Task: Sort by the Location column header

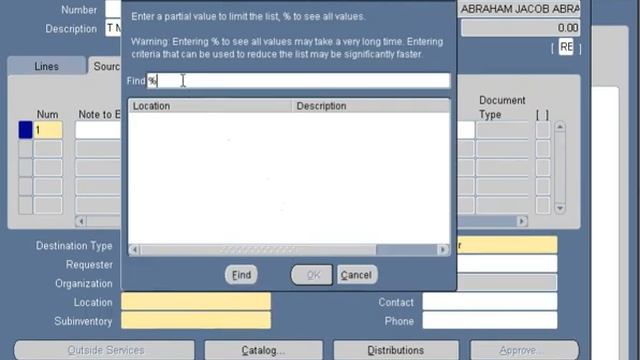Action: tap(210, 106)
